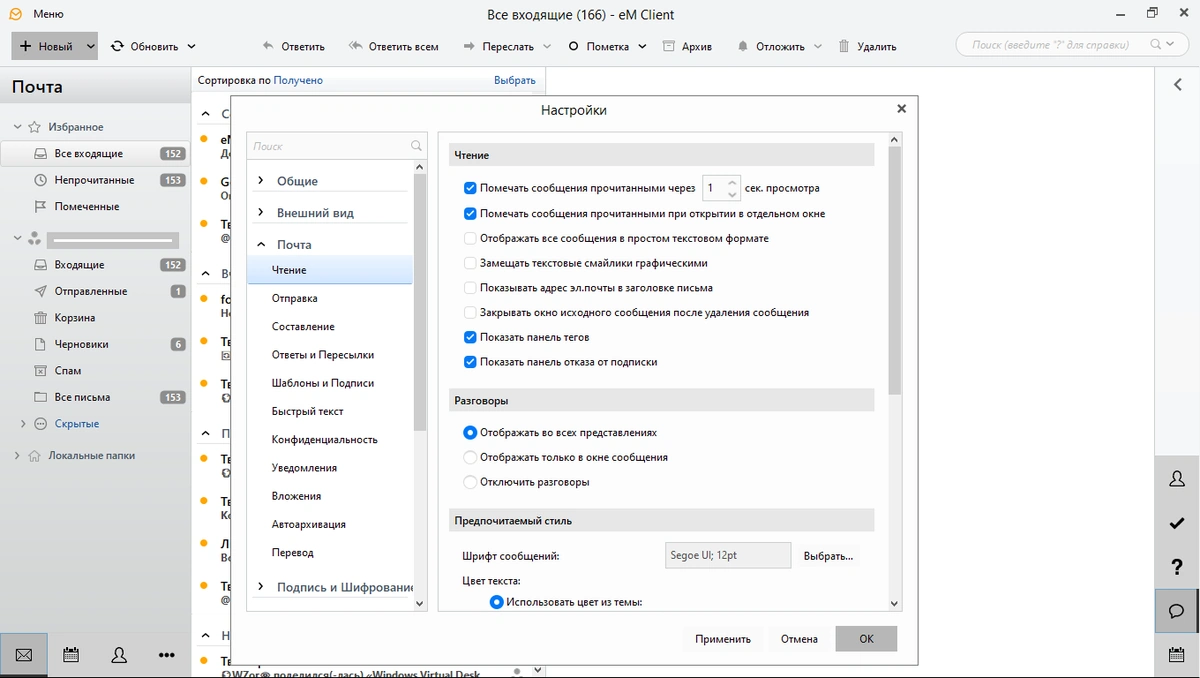
Task: Expand Подпись и Шифрование section
Action: 261,587
